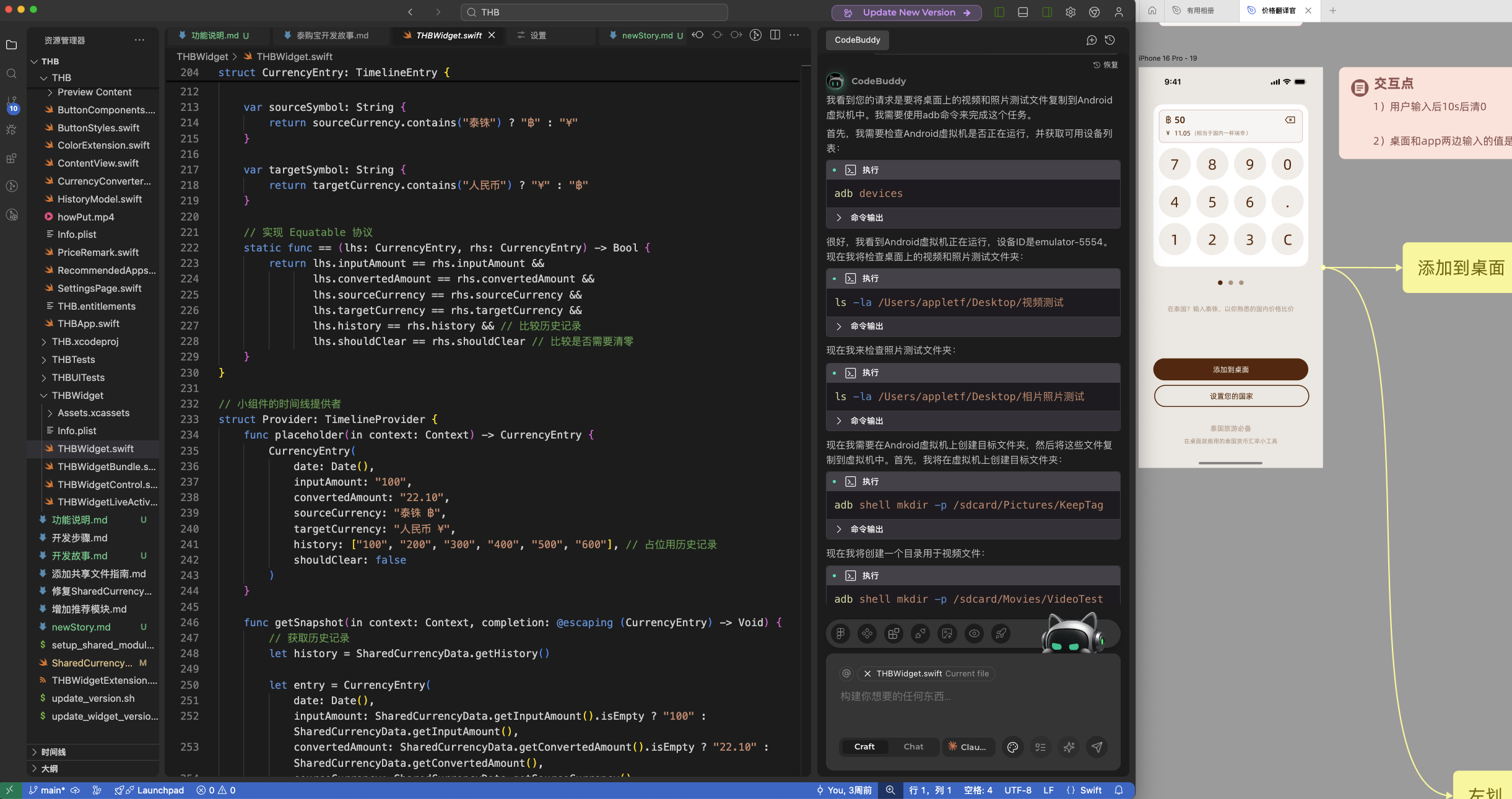Click the image upload icon in CodeBuddy toolbar
Image resolution: width=1512 pixels, height=799 pixels.
[x=947, y=633]
